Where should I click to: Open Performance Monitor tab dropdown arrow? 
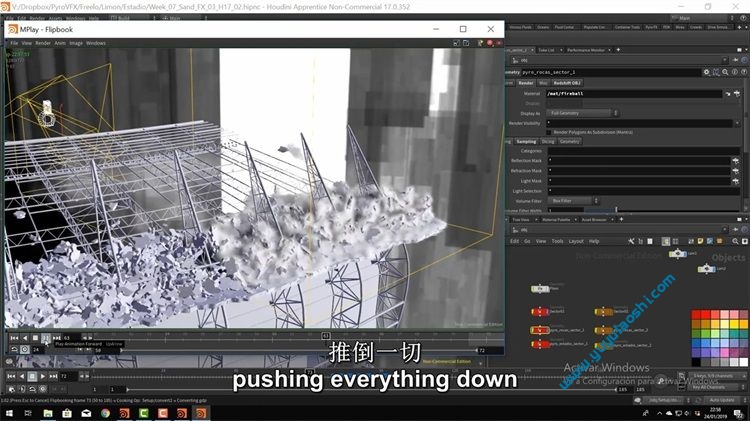611,50
